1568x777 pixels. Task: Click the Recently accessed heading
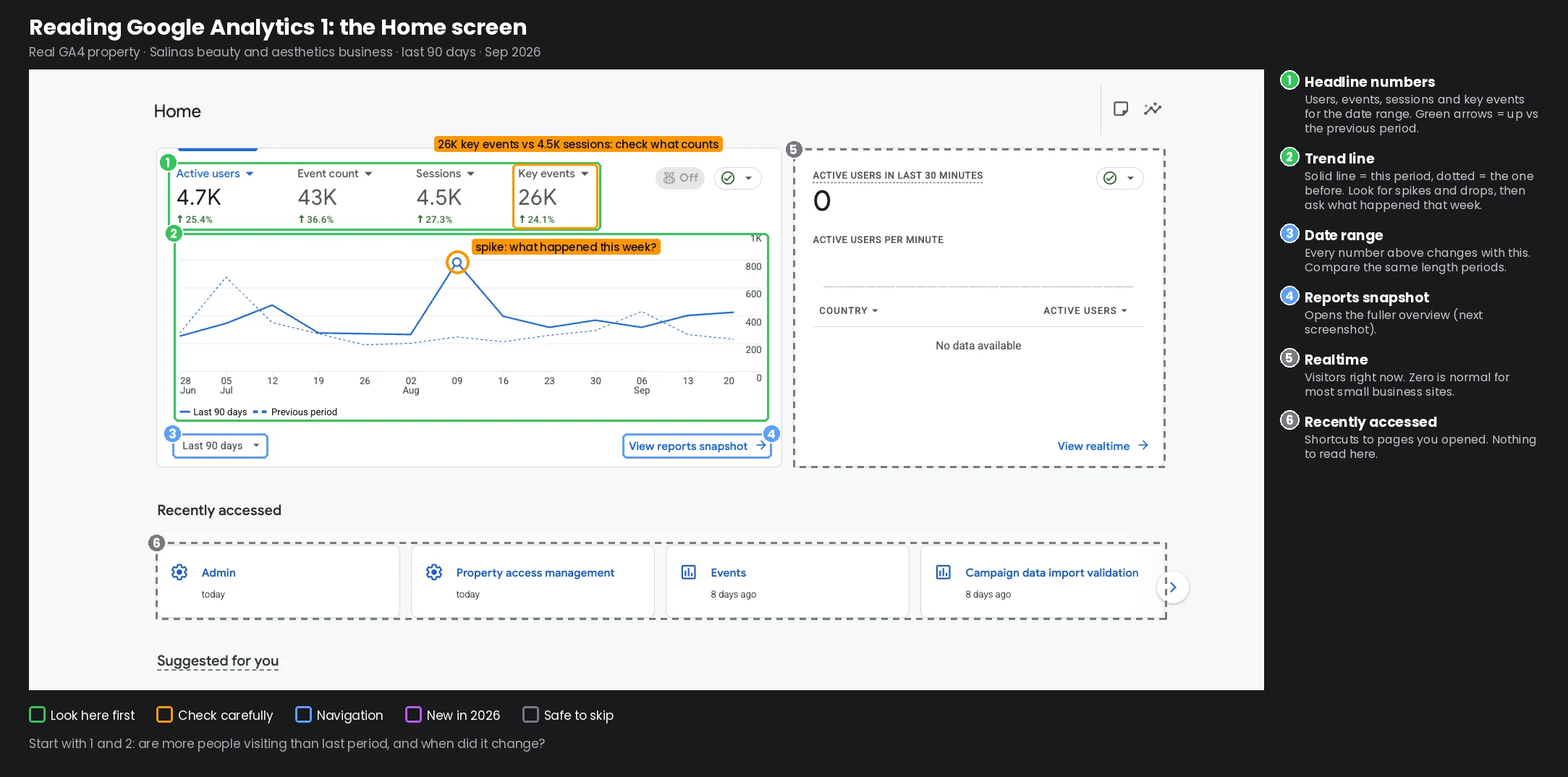click(x=219, y=510)
